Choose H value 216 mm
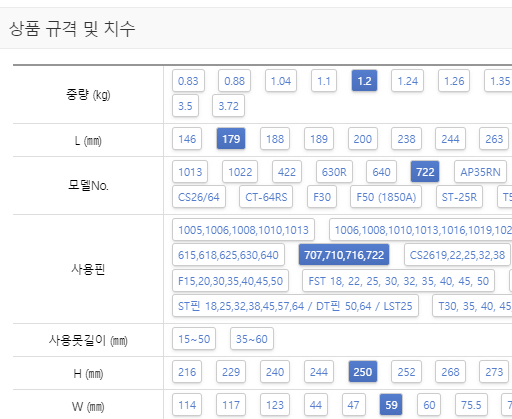The height and width of the screenshot is (419, 512). [x=187, y=372]
